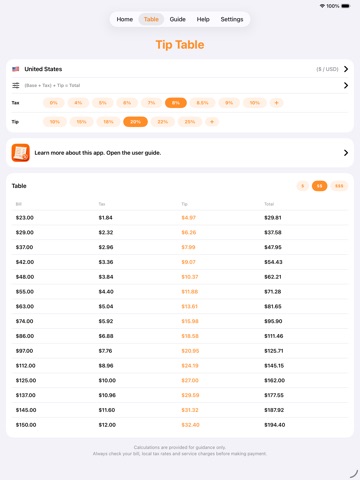This screenshot has width=360, height=480.
Task: Open the Help tab
Action: pyautogui.click(x=203, y=19)
